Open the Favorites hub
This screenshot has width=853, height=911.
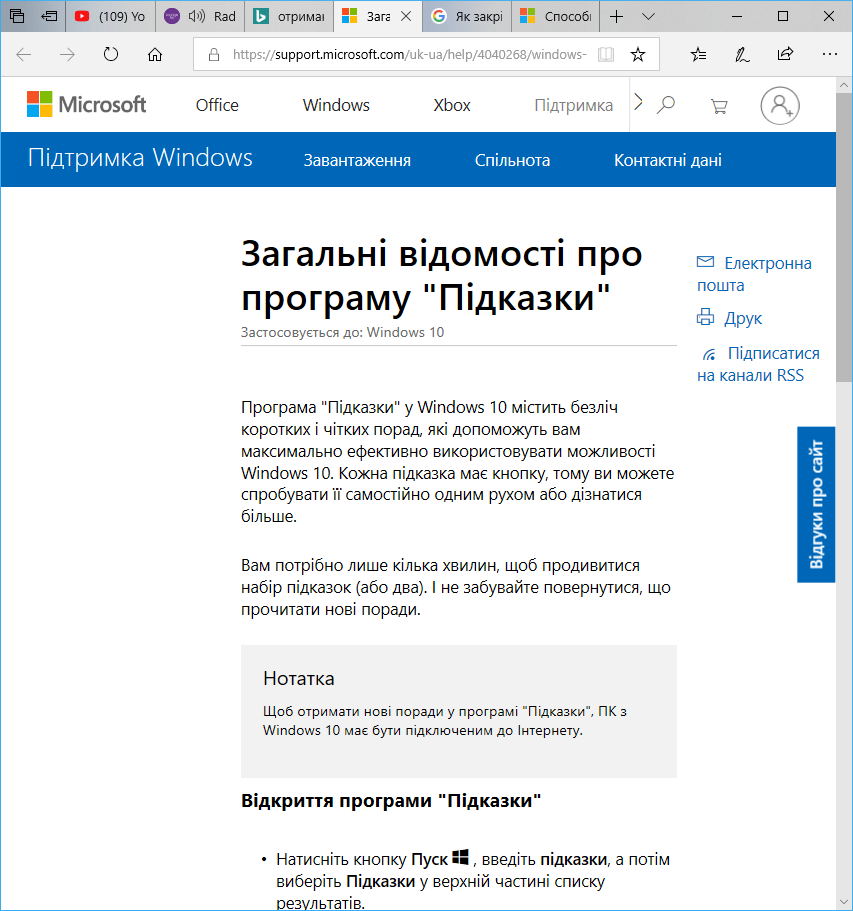(x=698, y=55)
